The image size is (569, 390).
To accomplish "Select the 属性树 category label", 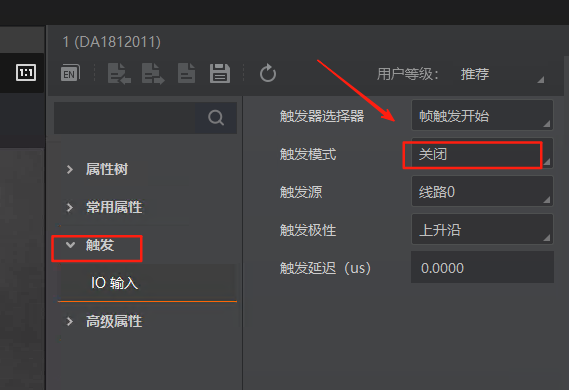I will [107, 169].
